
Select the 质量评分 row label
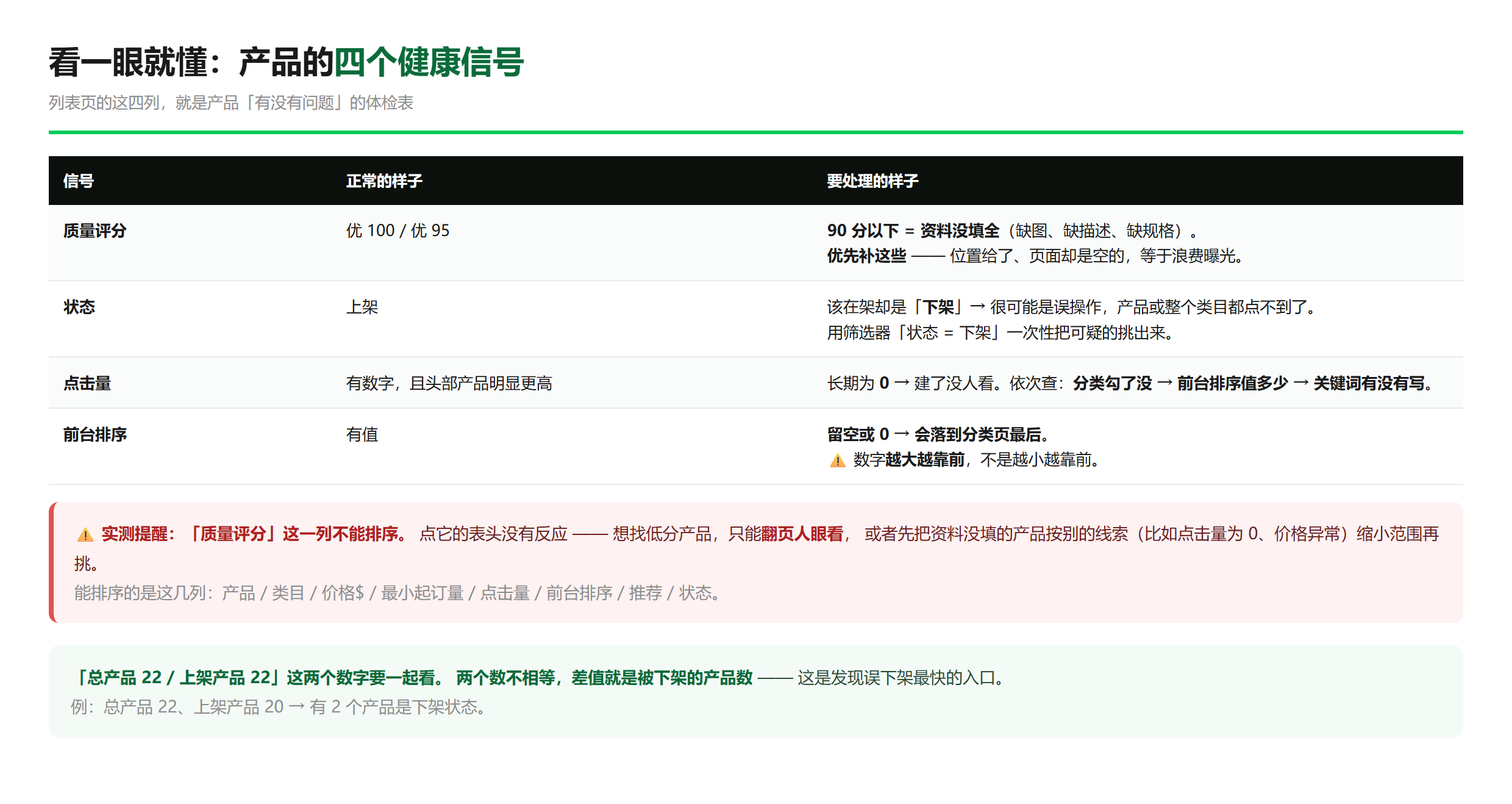95,231
